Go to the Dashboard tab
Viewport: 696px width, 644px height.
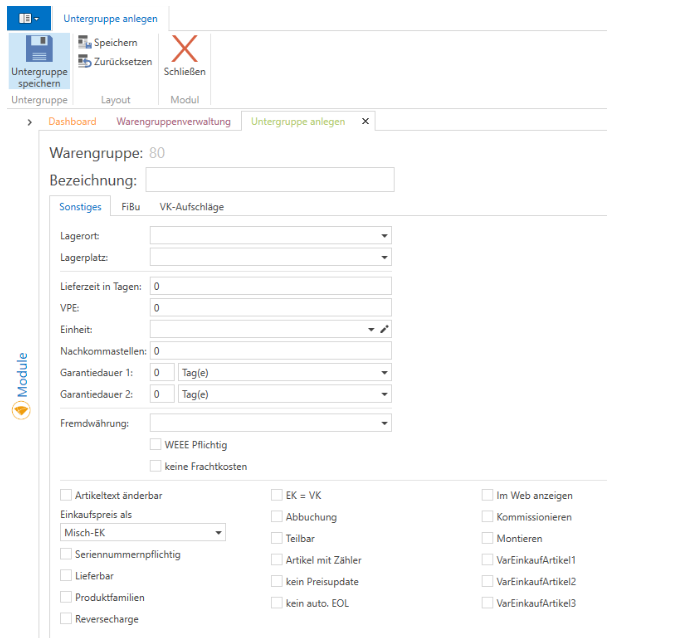tap(72, 122)
